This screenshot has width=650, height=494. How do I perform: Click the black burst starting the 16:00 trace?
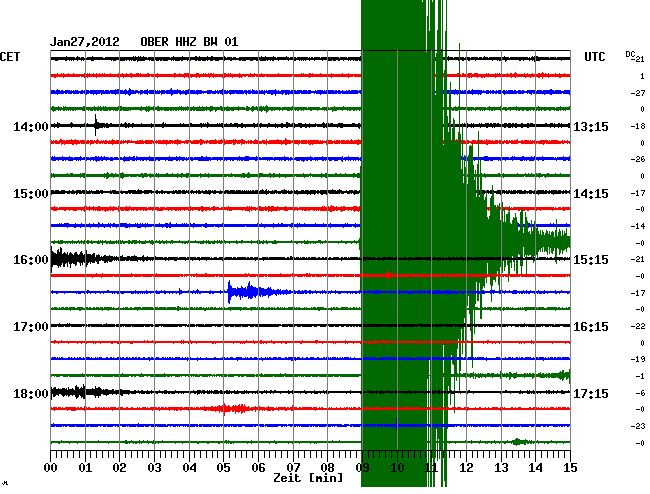(83, 259)
